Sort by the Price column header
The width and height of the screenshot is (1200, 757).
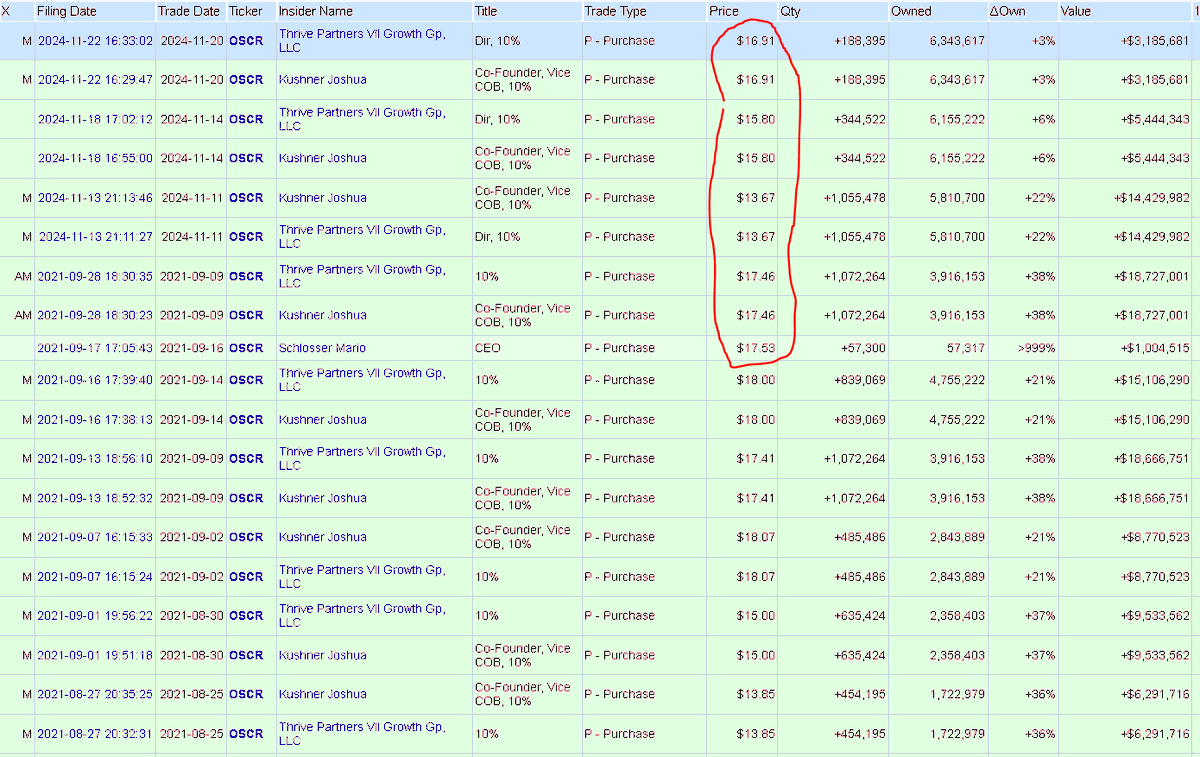(723, 12)
